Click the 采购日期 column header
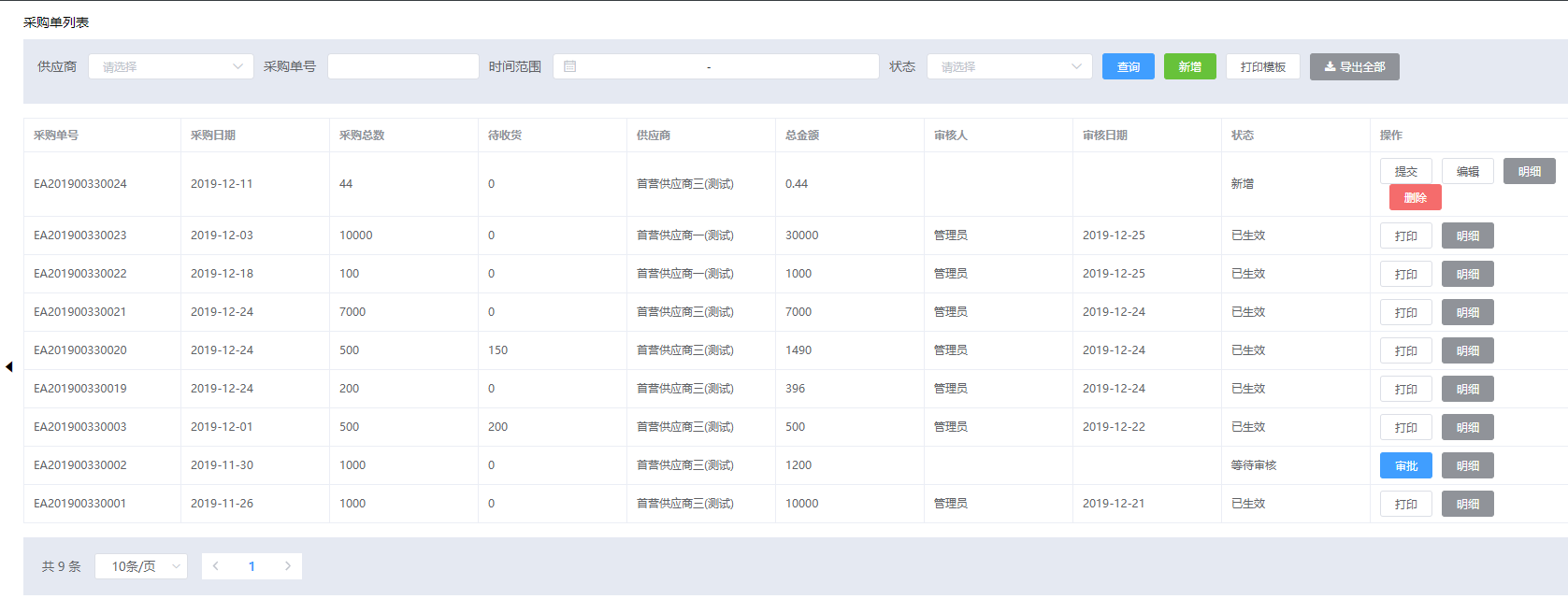Image resolution: width=1568 pixels, height=599 pixels. (213, 135)
